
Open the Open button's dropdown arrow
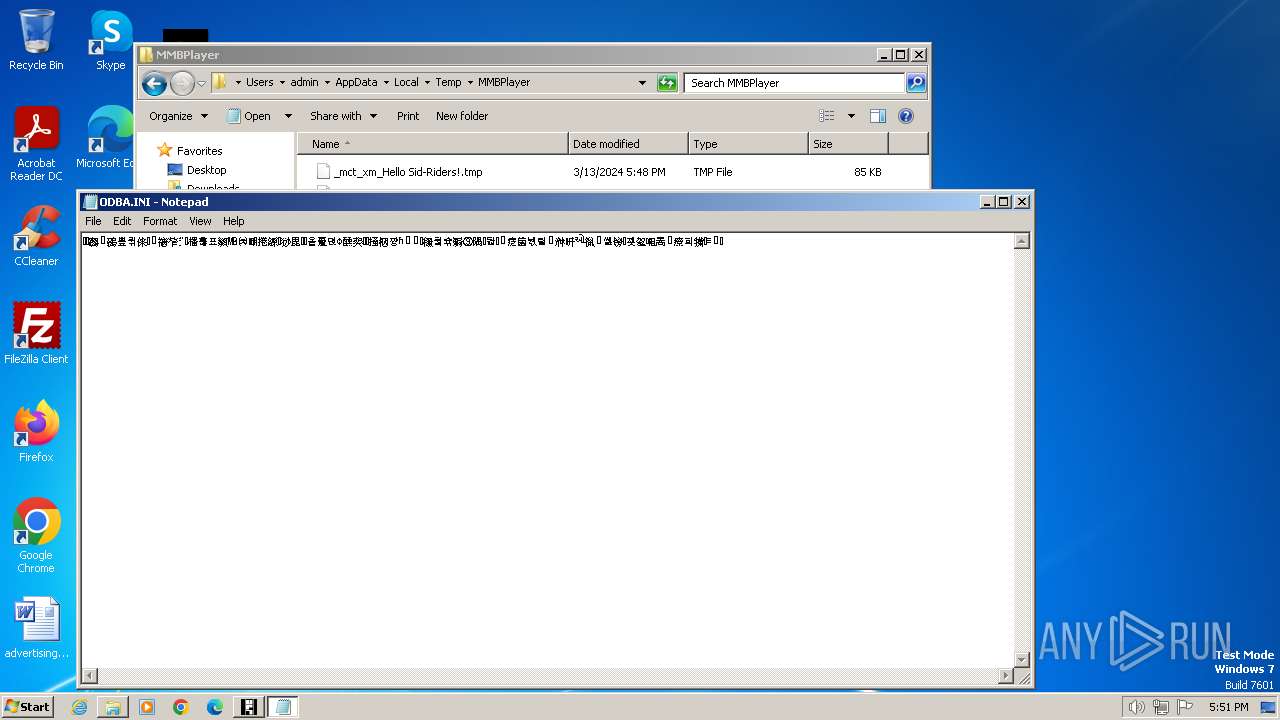pyautogui.click(x=288, y=116)
